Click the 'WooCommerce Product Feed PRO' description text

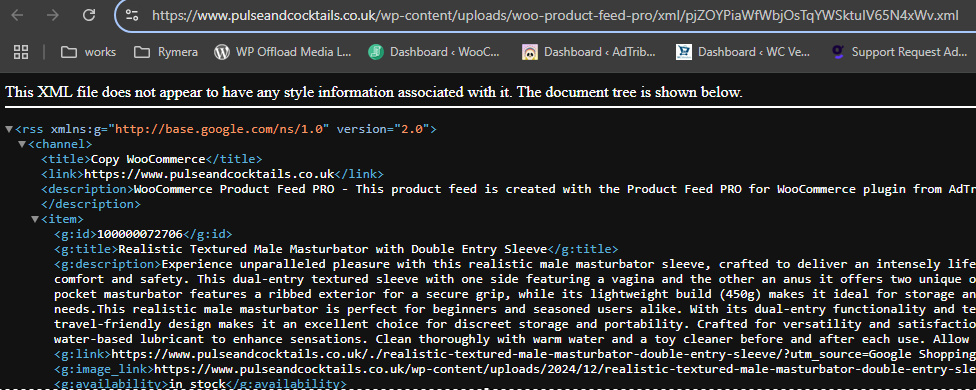[555, 189]
